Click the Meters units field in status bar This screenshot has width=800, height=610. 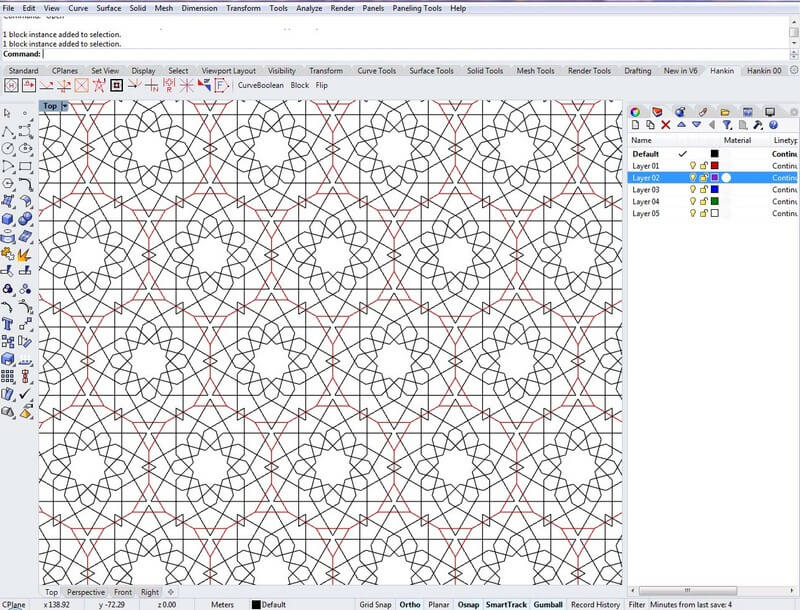[222, 604]
